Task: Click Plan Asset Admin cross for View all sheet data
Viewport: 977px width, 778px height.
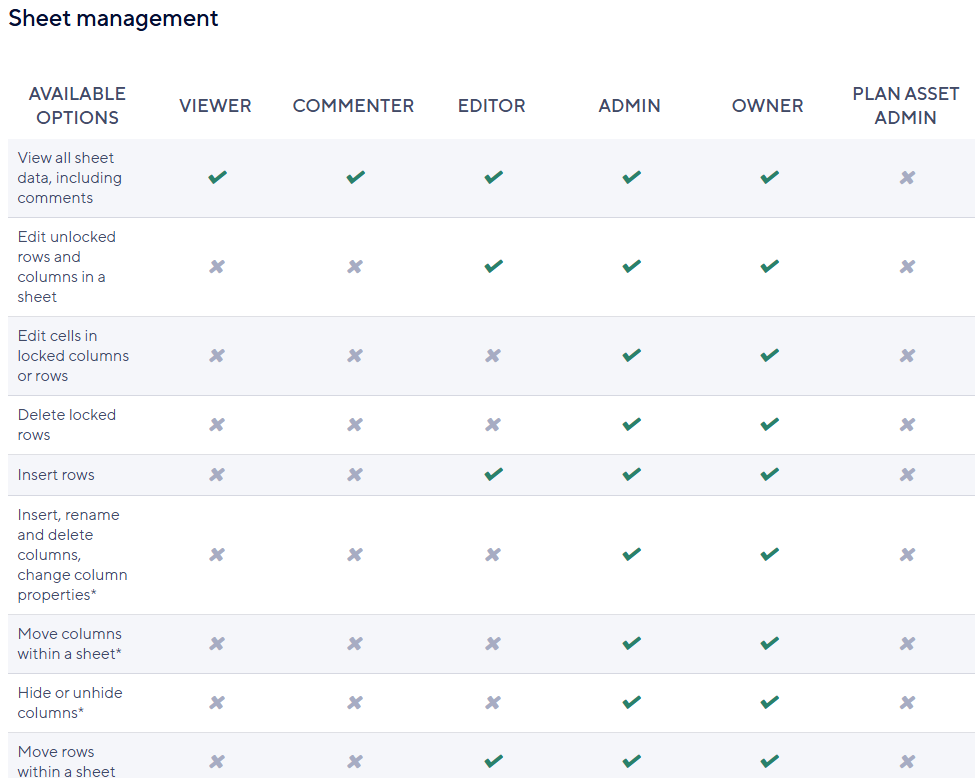Action: click(907, 178)
